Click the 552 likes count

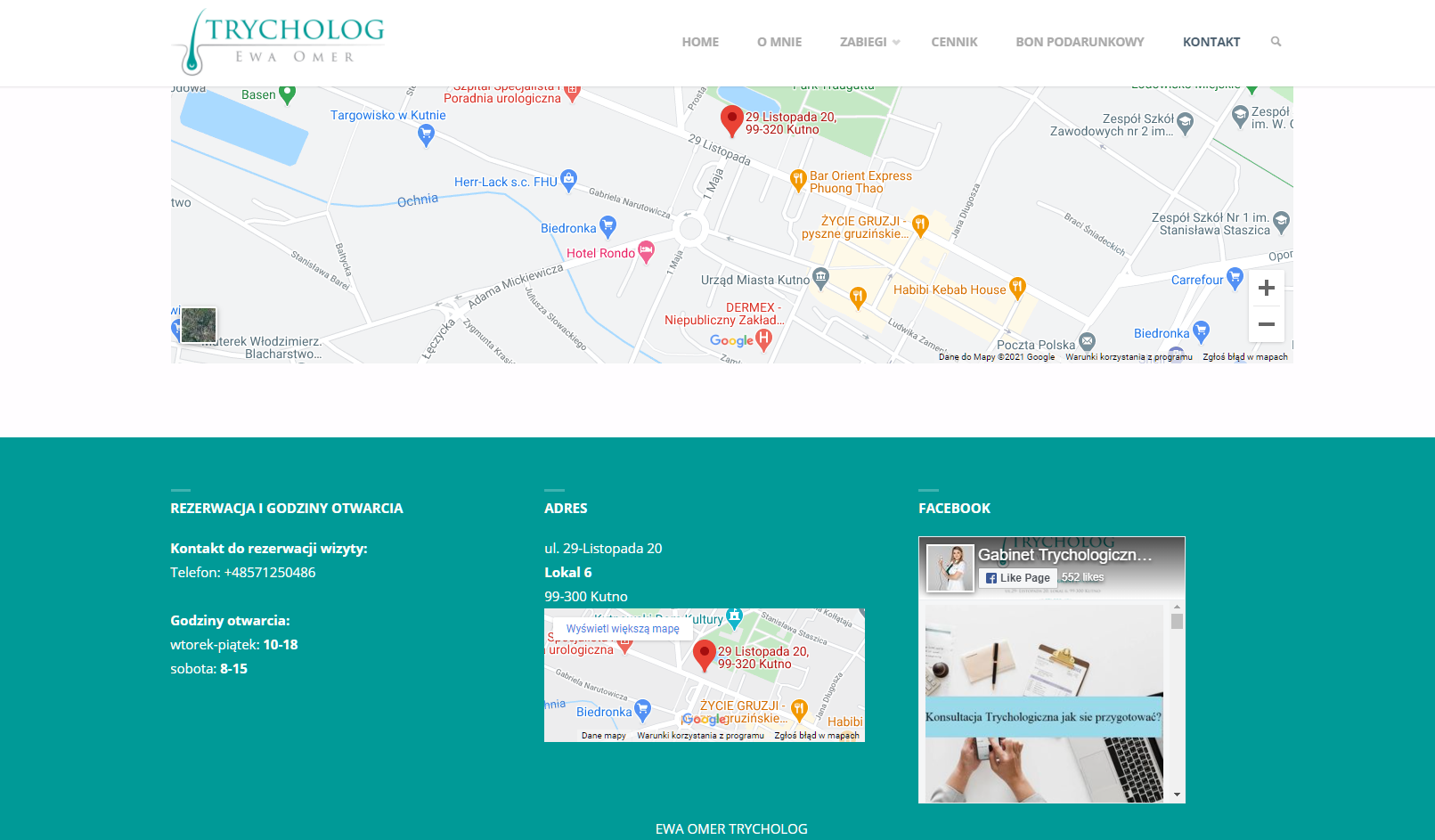click(x=1082, y=578)
